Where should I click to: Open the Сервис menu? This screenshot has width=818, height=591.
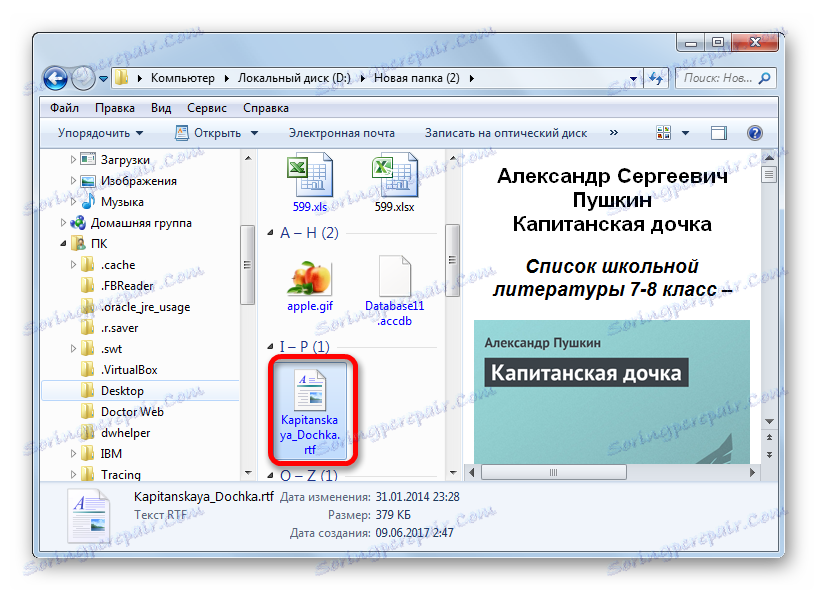click(207, 108)
